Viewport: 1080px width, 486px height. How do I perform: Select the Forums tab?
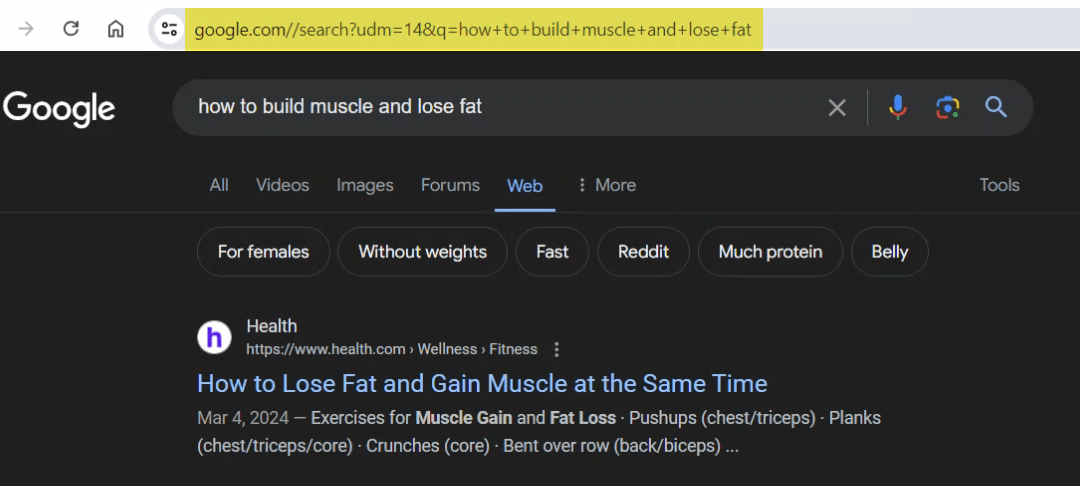tap(450, 185)
